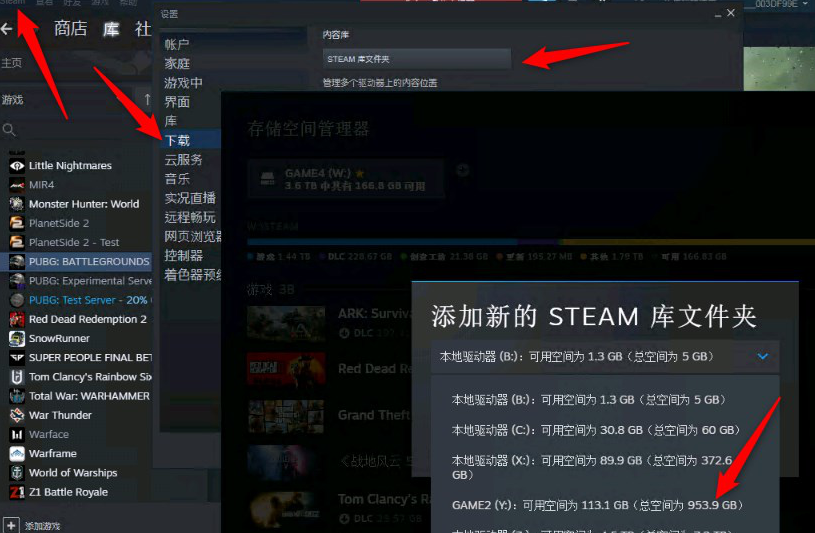
Task: Click the Z1 Battle Royale icon
Action: (17, 492)
